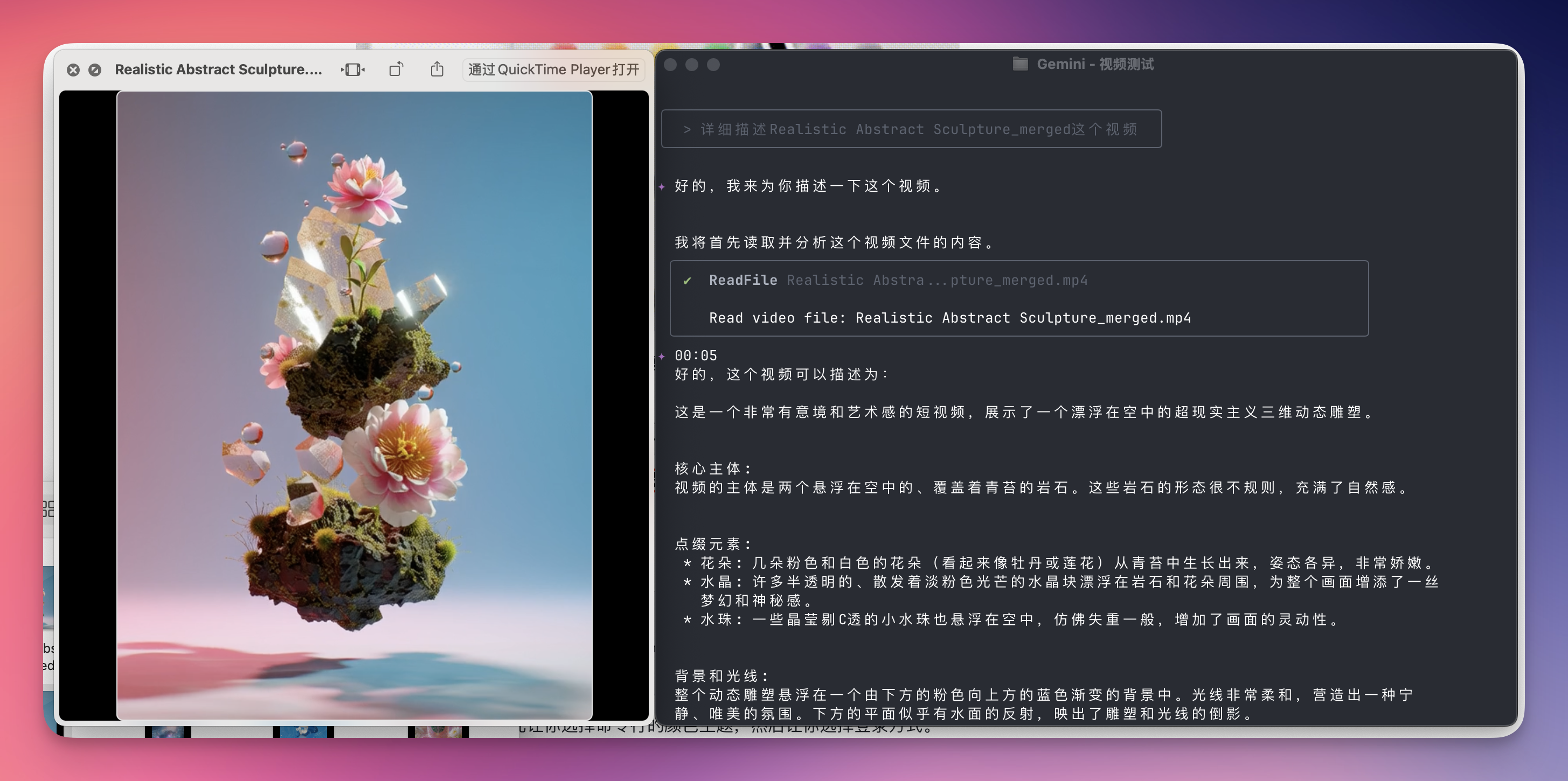This screenshot has width=1568, height=781.
Task: Click the grid view icon at left edge
Action: pos(48,508)
